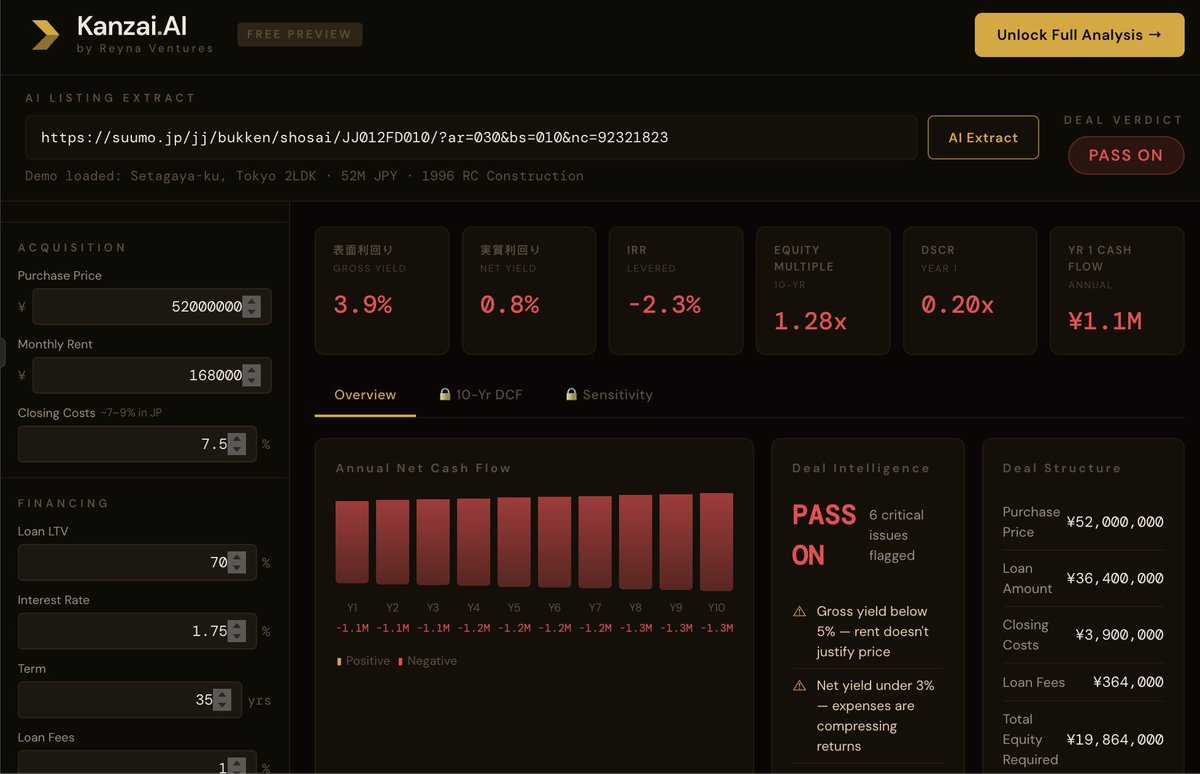The width and height of the screenshot is (1200, 774).
Task: Click the Y5 bar in cash flow chart
Action: coord(514,541)
